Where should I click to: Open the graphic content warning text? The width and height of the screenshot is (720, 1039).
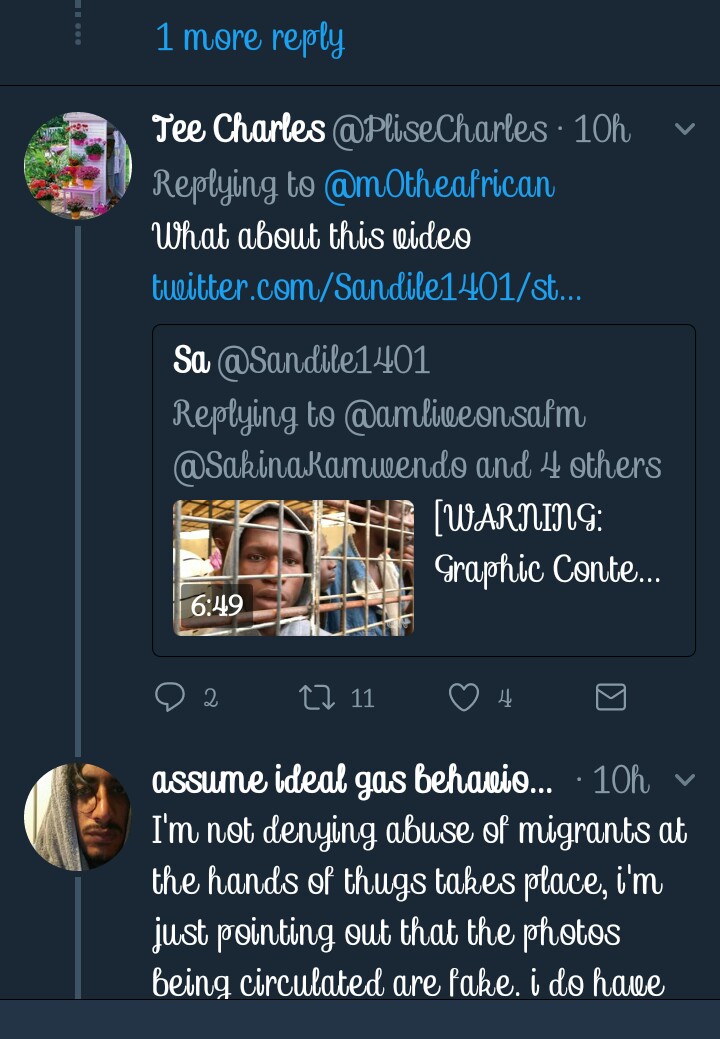pos(547,545)
